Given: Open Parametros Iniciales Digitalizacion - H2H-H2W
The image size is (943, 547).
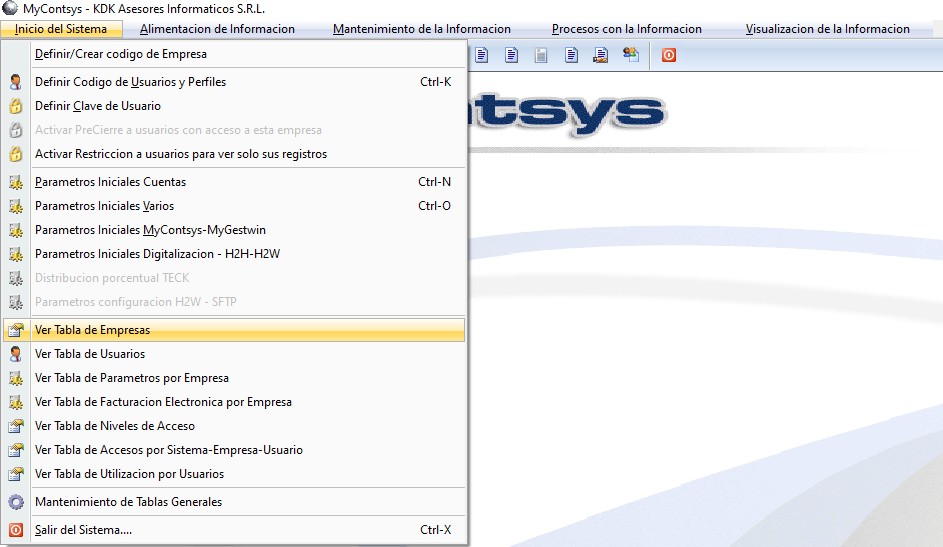Looking at the screenshot, I should [157, 254].
